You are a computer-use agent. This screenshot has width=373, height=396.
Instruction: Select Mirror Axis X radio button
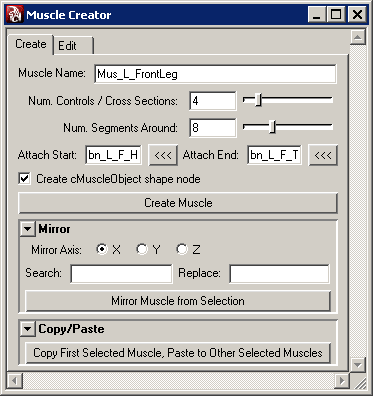tap(102, 249)
